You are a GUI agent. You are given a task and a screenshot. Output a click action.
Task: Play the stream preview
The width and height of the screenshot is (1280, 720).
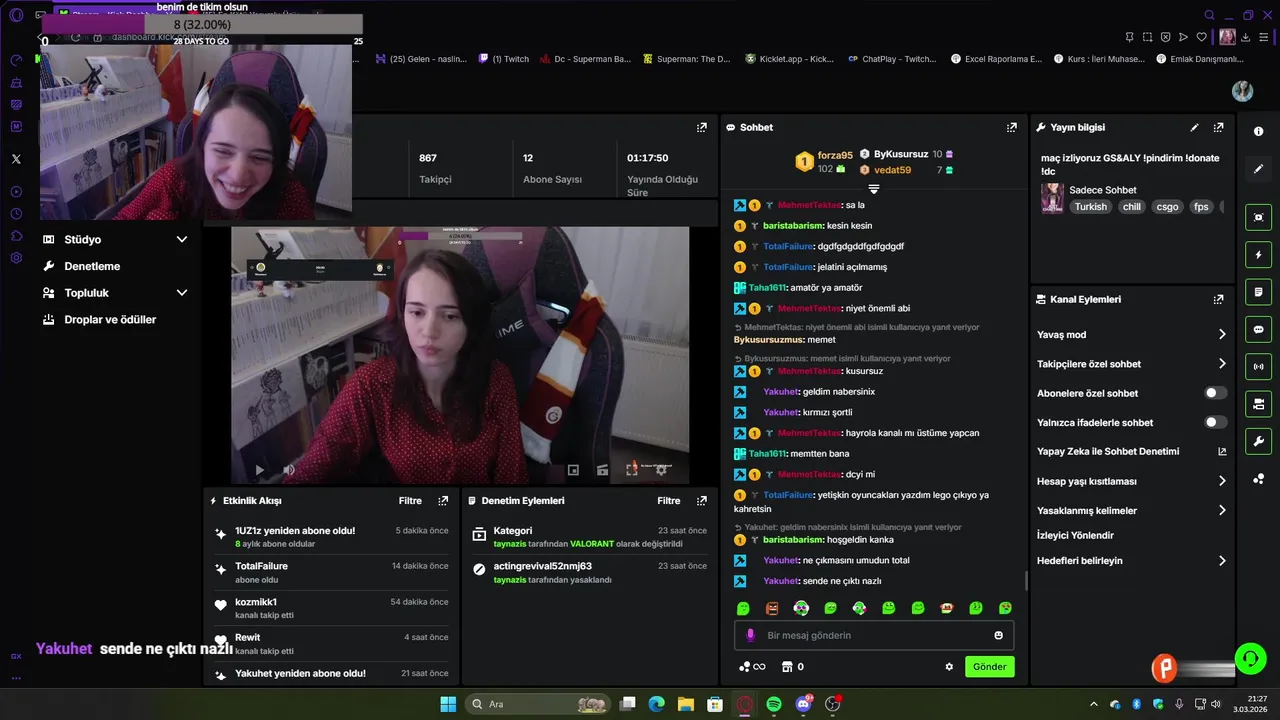pyautogui.click(x=259, y=470)
